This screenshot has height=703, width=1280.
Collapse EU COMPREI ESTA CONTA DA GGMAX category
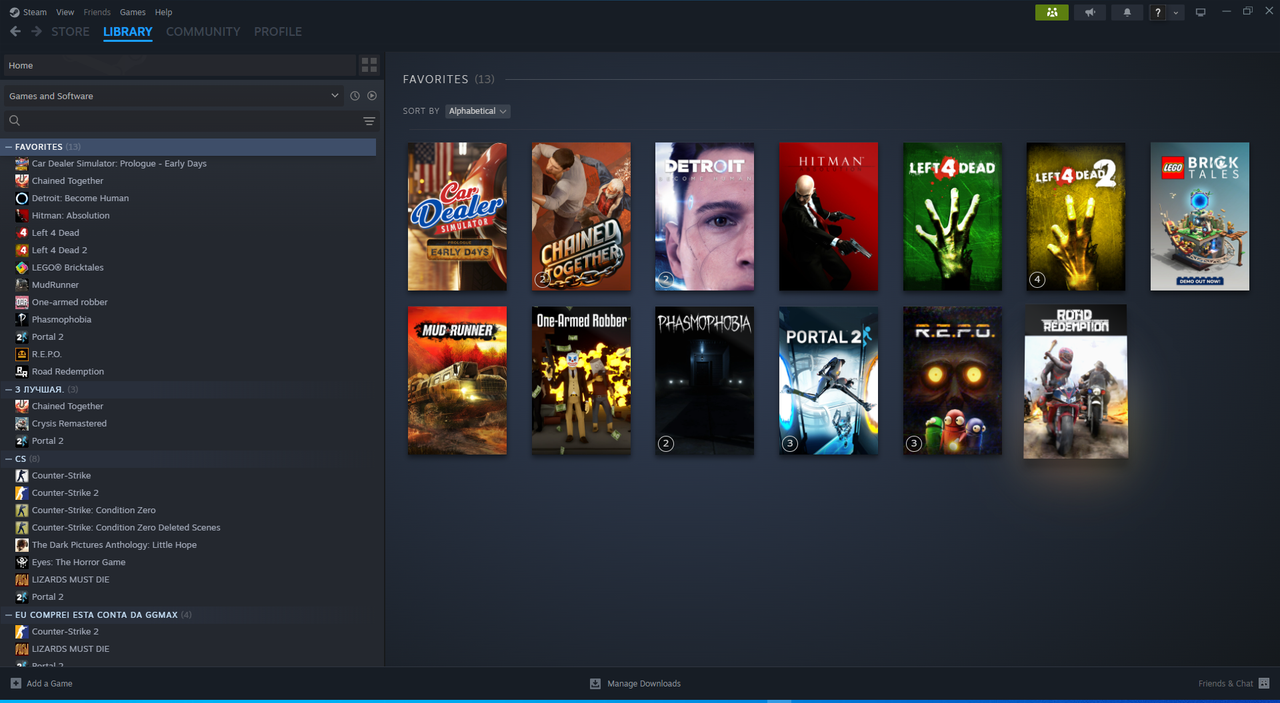click(8, 614)
